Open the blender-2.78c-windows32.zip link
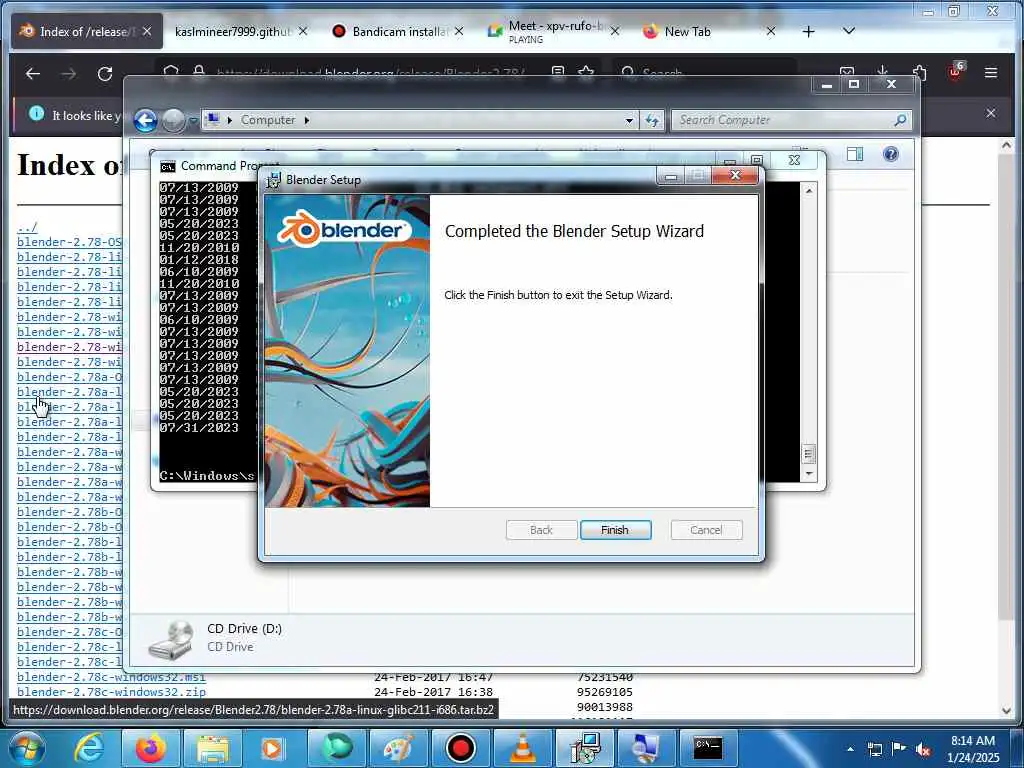The image size is (1024, 768). point(111,692)
